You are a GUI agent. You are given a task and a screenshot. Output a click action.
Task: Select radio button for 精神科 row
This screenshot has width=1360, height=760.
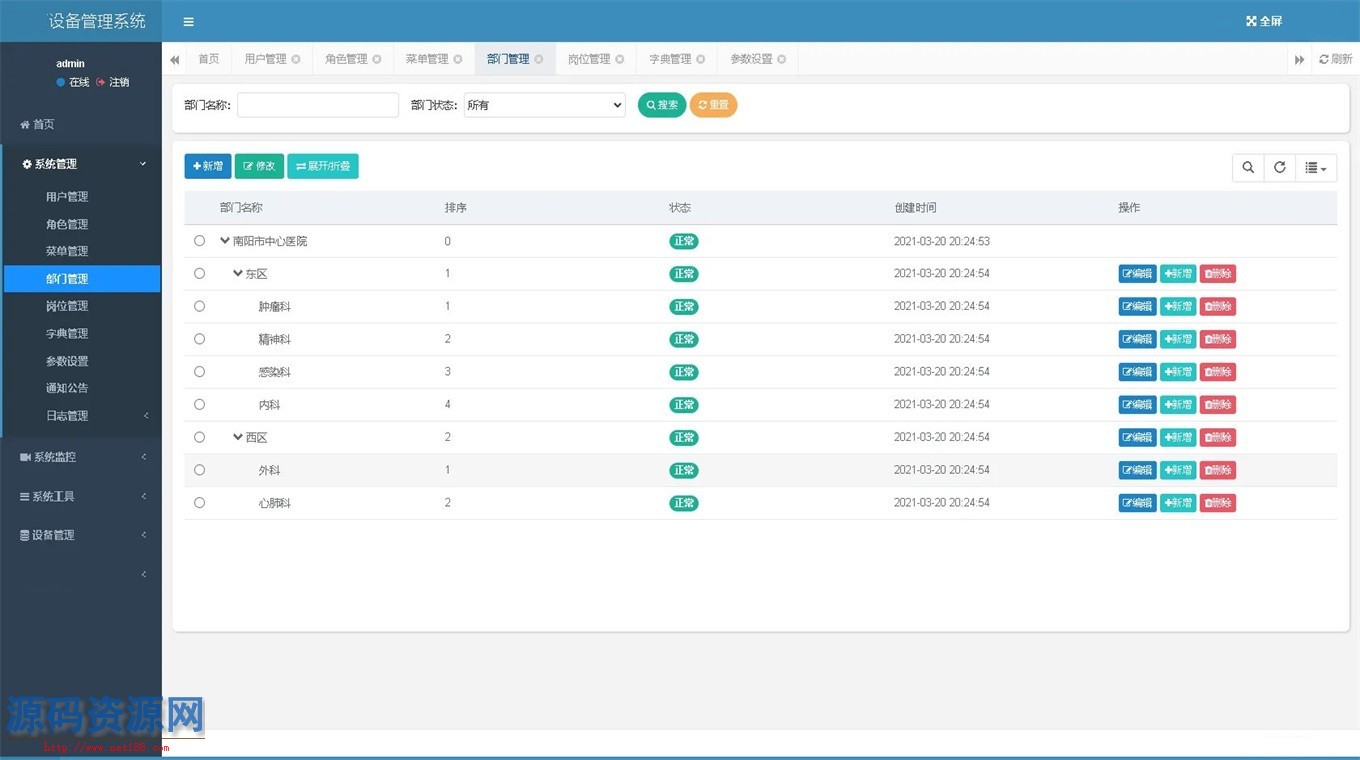200,339
